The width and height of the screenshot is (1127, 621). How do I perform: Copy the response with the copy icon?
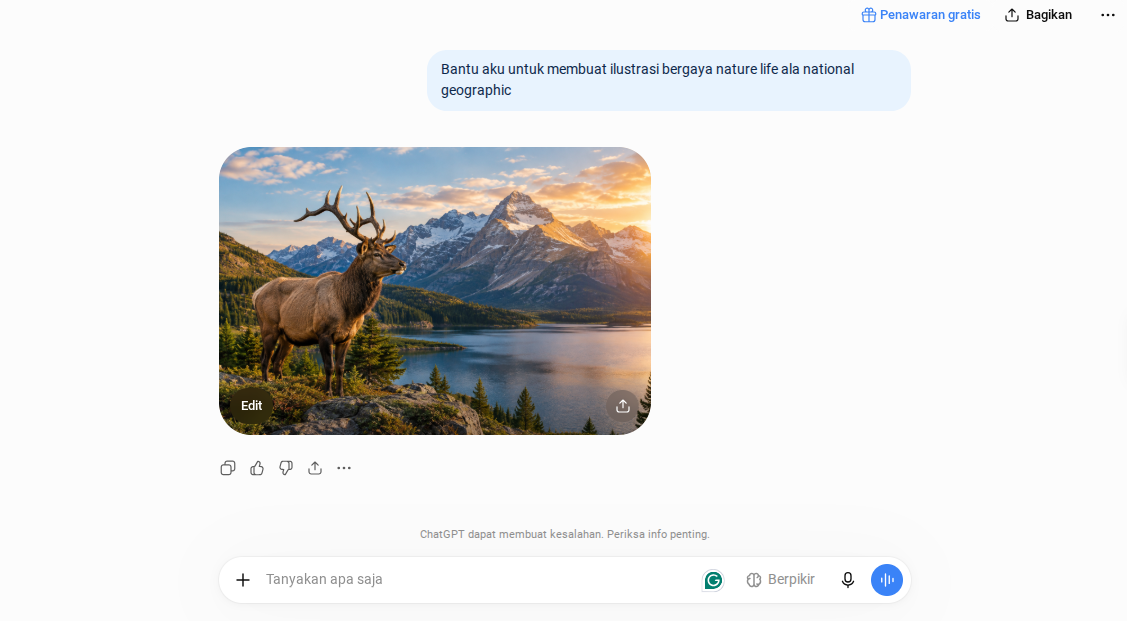coord(228,468)
